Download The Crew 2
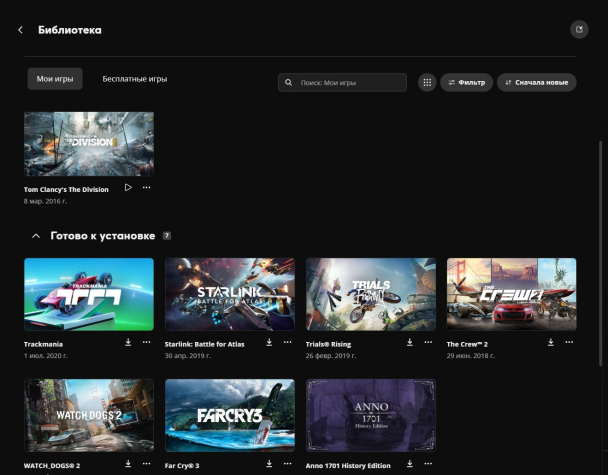This screenshot has height=475, width=608. coord(551,342)
